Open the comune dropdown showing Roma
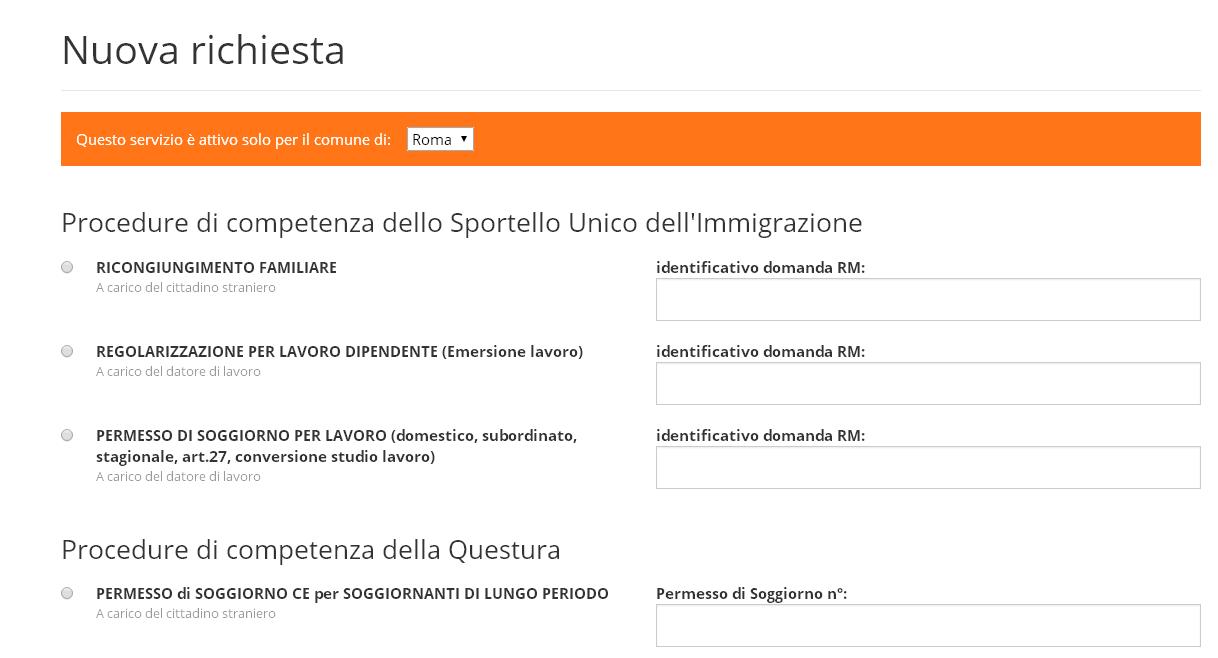Viewport: 1218px width, 658px height. point(440,140)
